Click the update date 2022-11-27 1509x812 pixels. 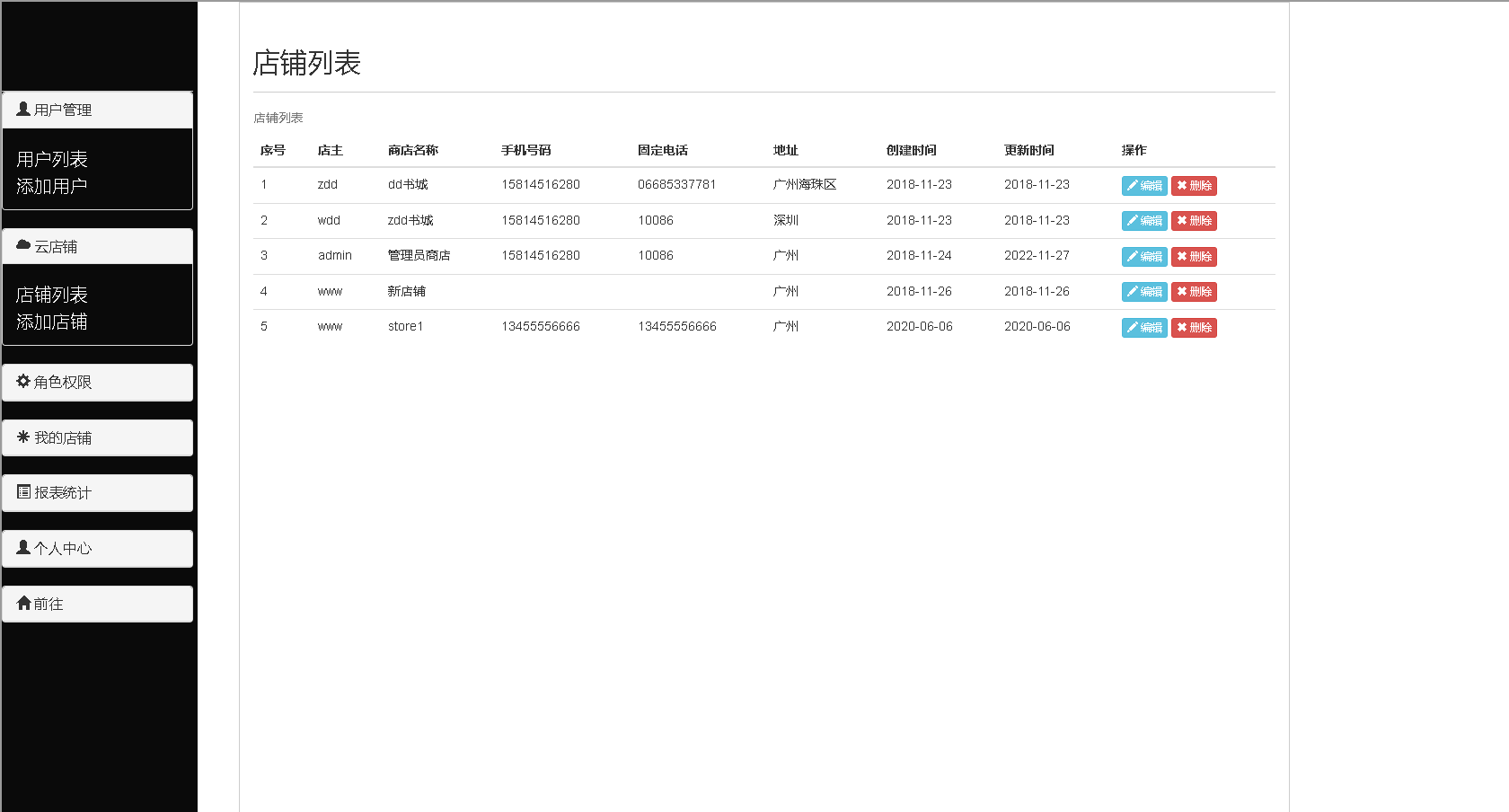tap(1037, 255)
